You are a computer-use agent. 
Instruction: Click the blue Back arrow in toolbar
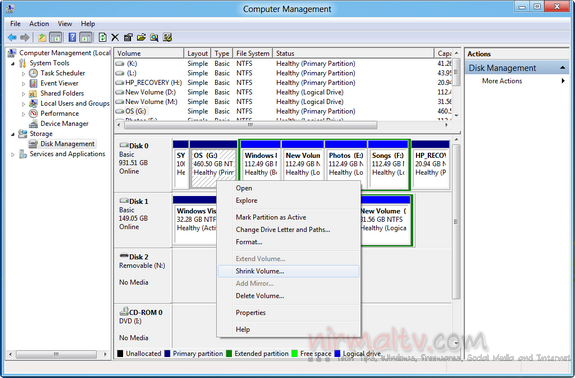point(12,37)
